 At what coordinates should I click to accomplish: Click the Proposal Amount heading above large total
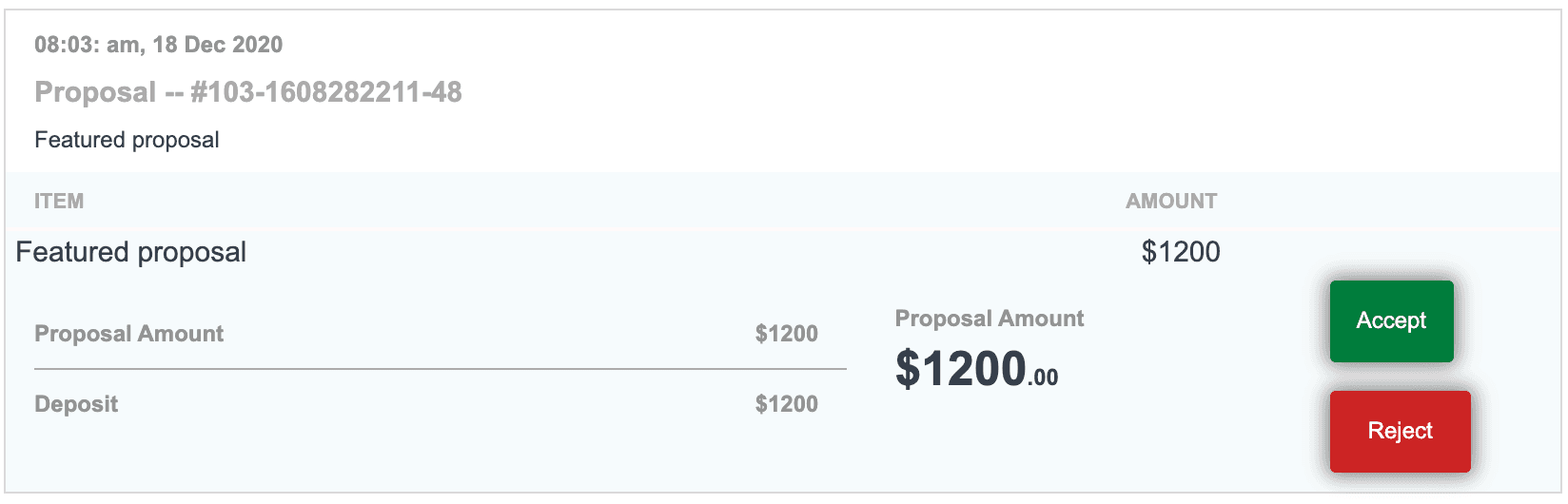(x=990, y=319)
